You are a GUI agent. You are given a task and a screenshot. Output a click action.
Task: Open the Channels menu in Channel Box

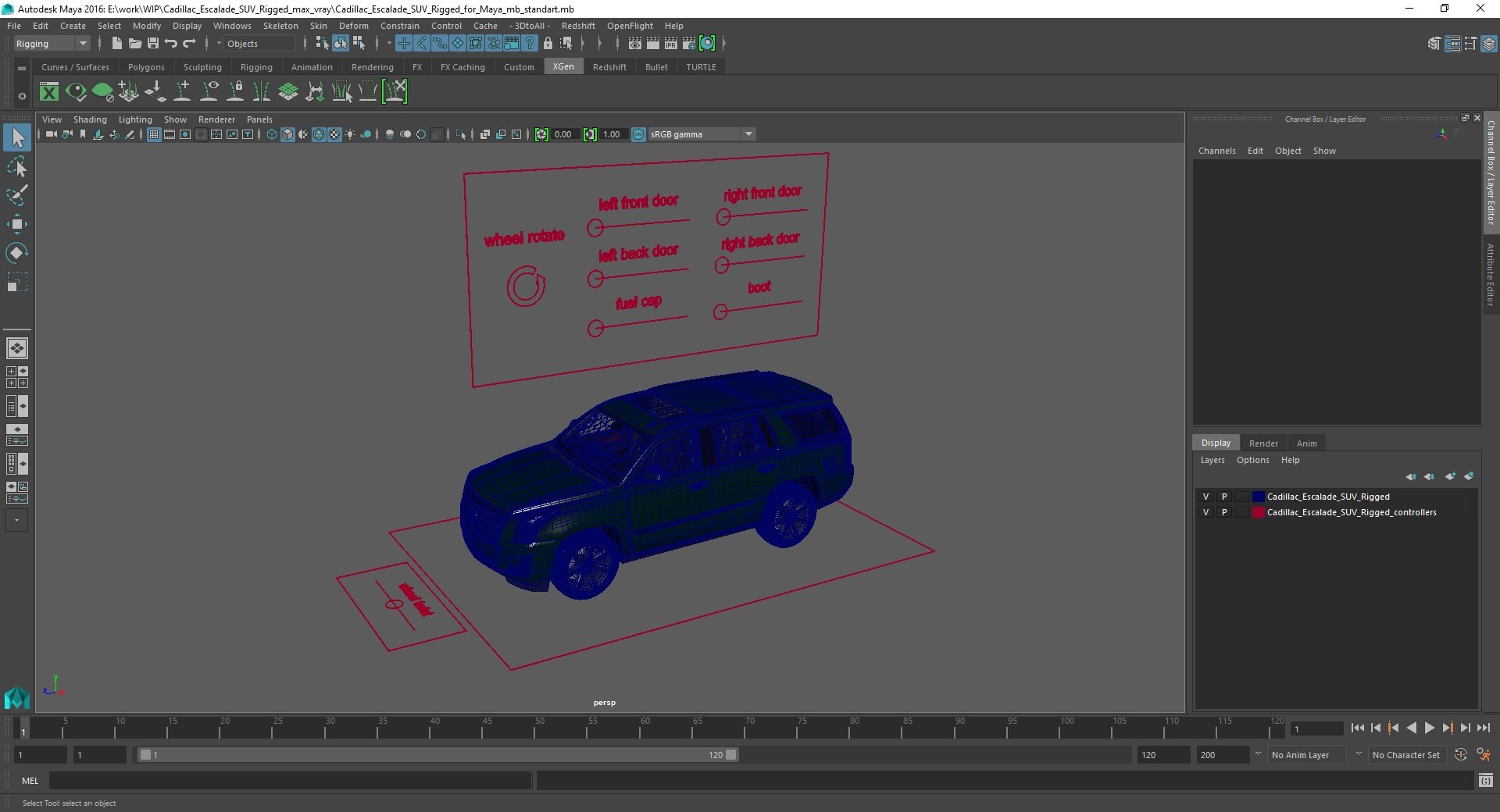click(1216, 151)
